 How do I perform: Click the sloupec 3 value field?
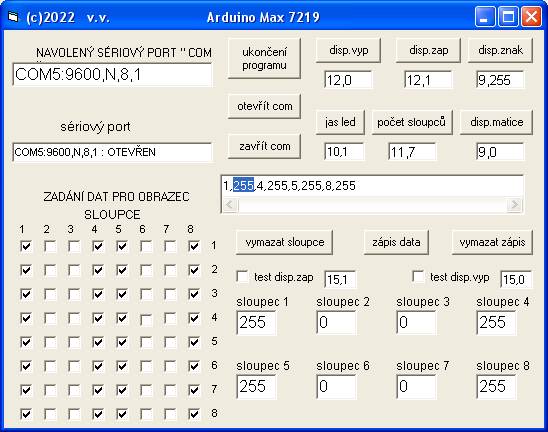tap(416, 323)
